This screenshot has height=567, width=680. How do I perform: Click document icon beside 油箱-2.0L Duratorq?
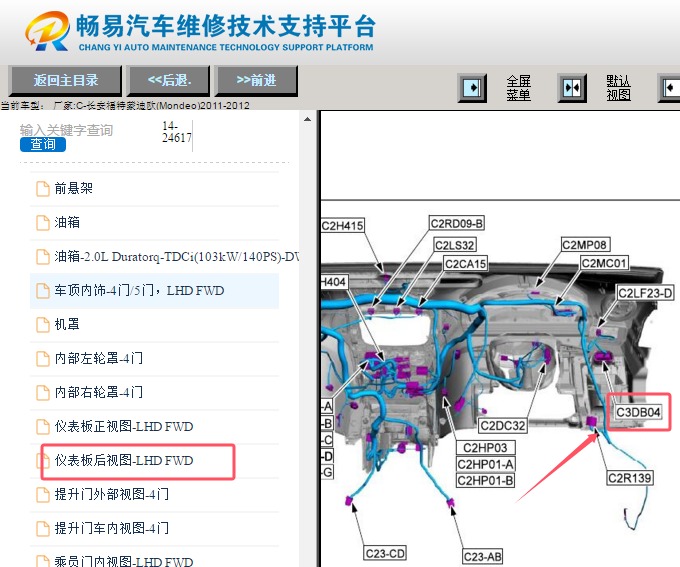click(42, 257)
